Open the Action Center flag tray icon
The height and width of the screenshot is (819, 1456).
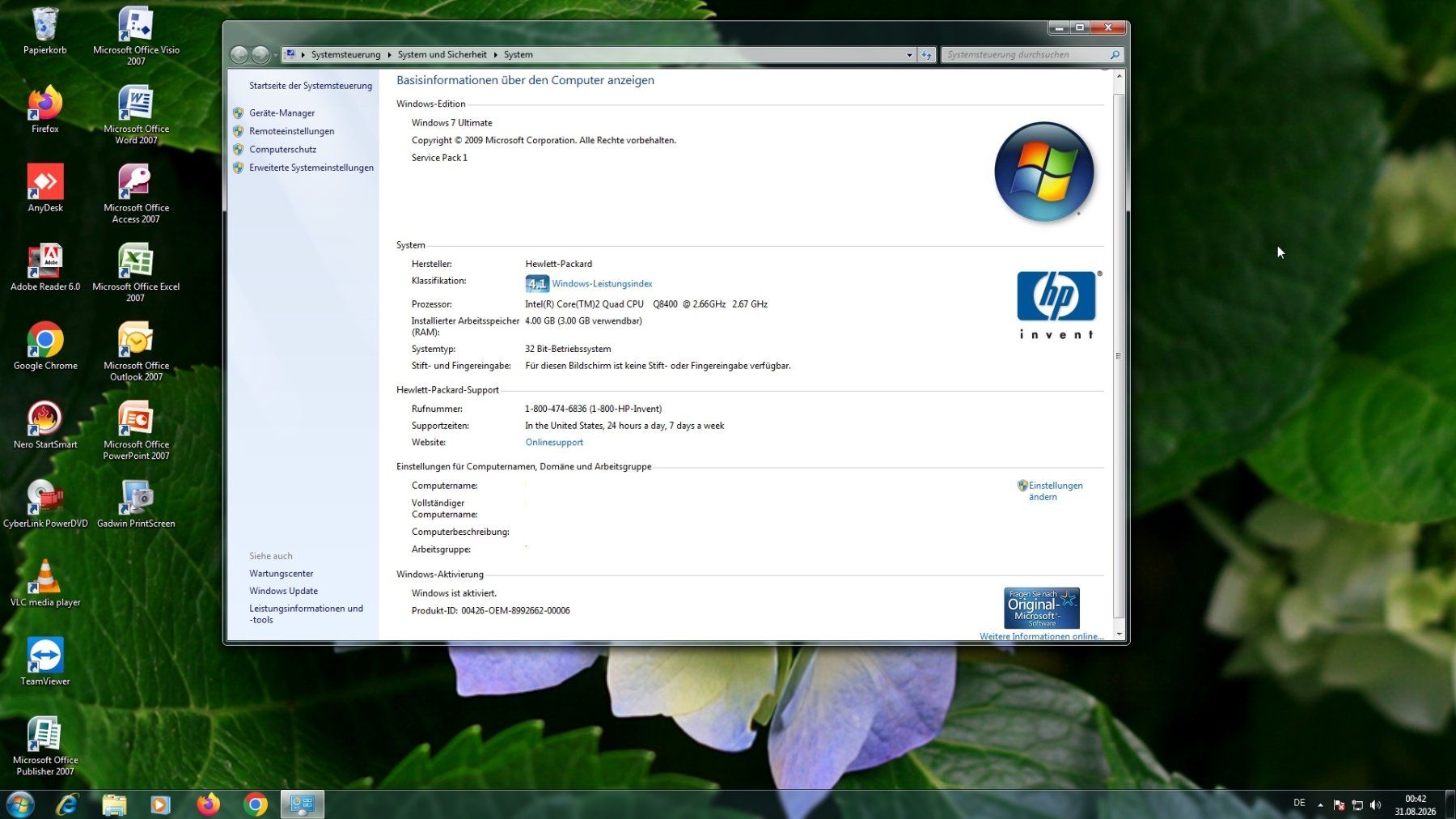tap(1339, 804)
